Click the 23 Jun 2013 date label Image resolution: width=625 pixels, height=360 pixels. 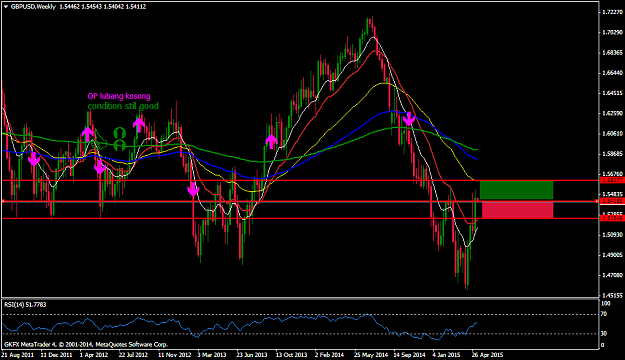252,355
